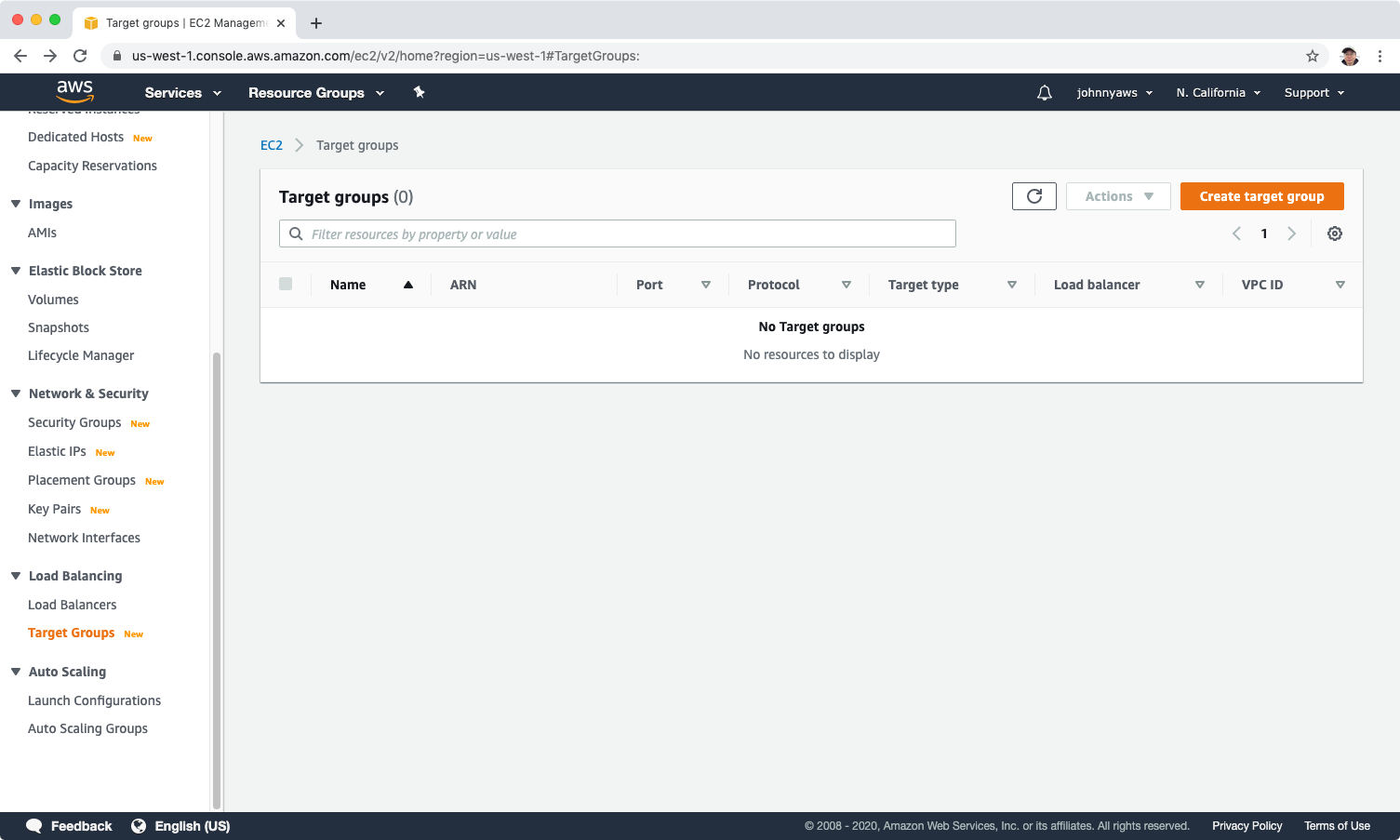1400x840 pixels.
Task: Open Auto Scaling Groups in sidebar
Action: pyautogui.click(x=87, y=728)
